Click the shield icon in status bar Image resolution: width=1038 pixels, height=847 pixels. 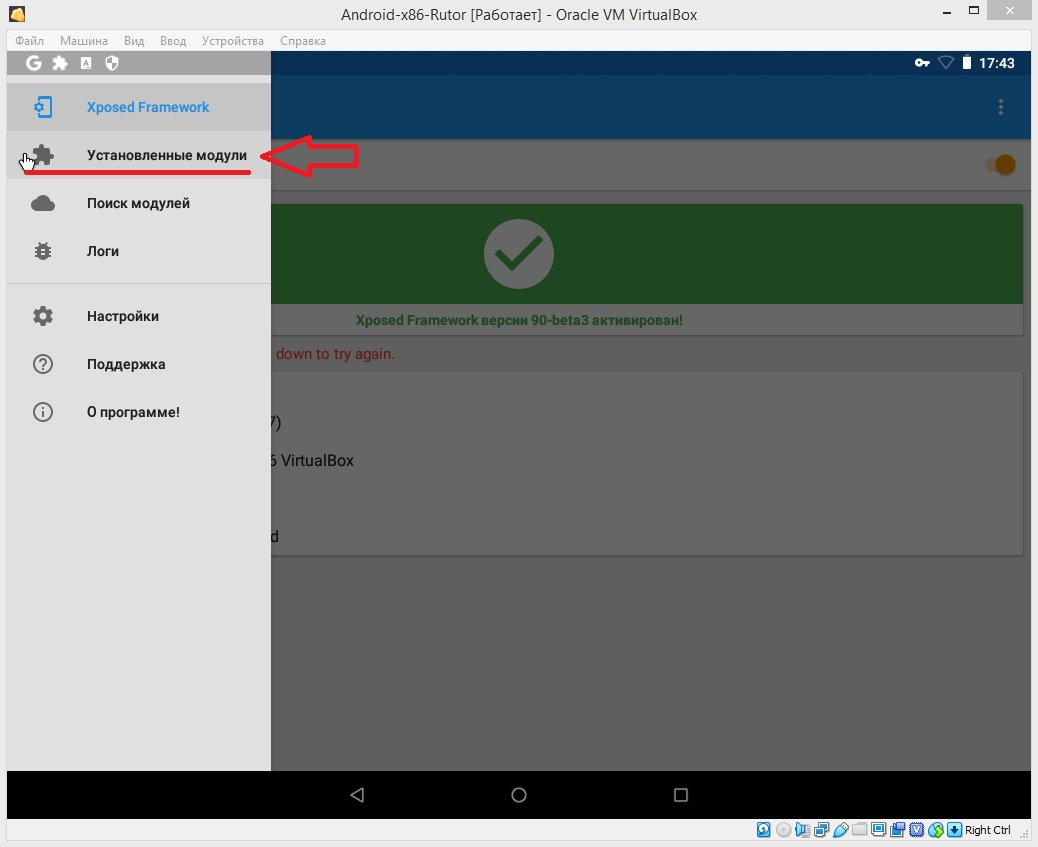tap(112, 63)
